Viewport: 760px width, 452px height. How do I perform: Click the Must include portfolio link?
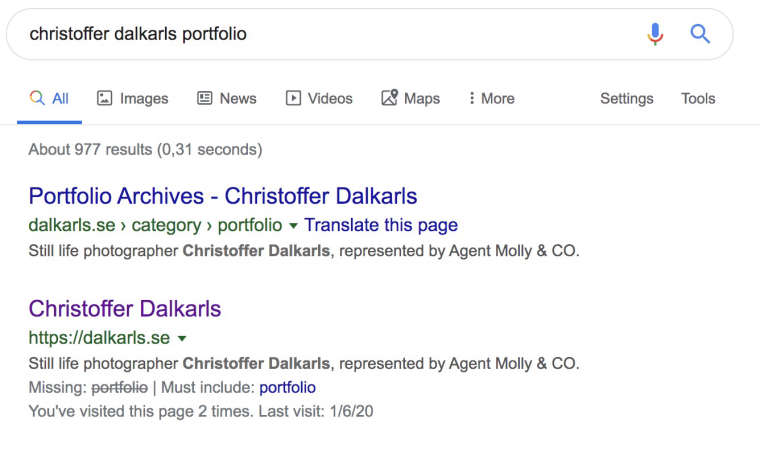point(287,387)
